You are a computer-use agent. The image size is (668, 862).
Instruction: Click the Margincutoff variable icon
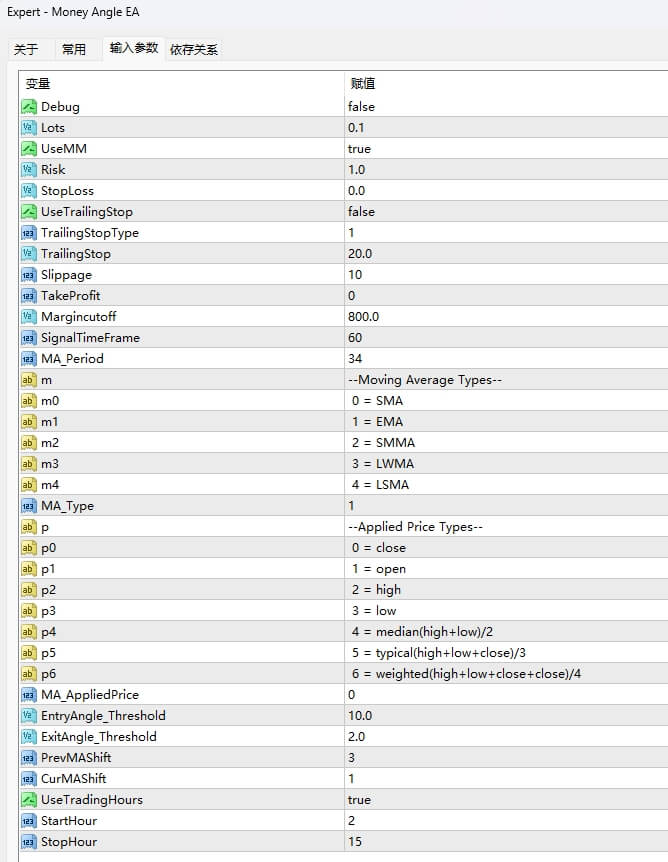[x=29, y=317]
